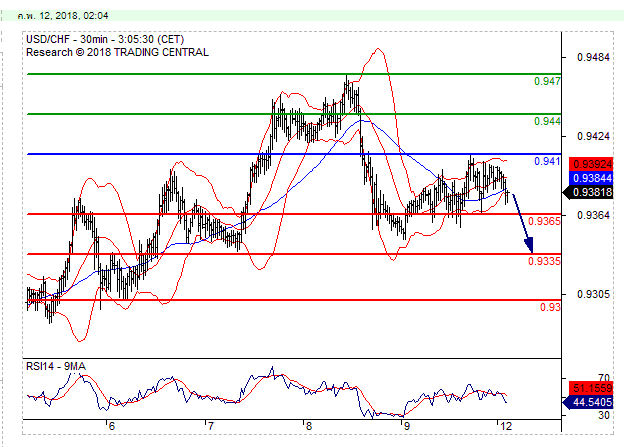Click the red 0.9335 support label
This screenshot has height=447, width=624.
point(544,261)
